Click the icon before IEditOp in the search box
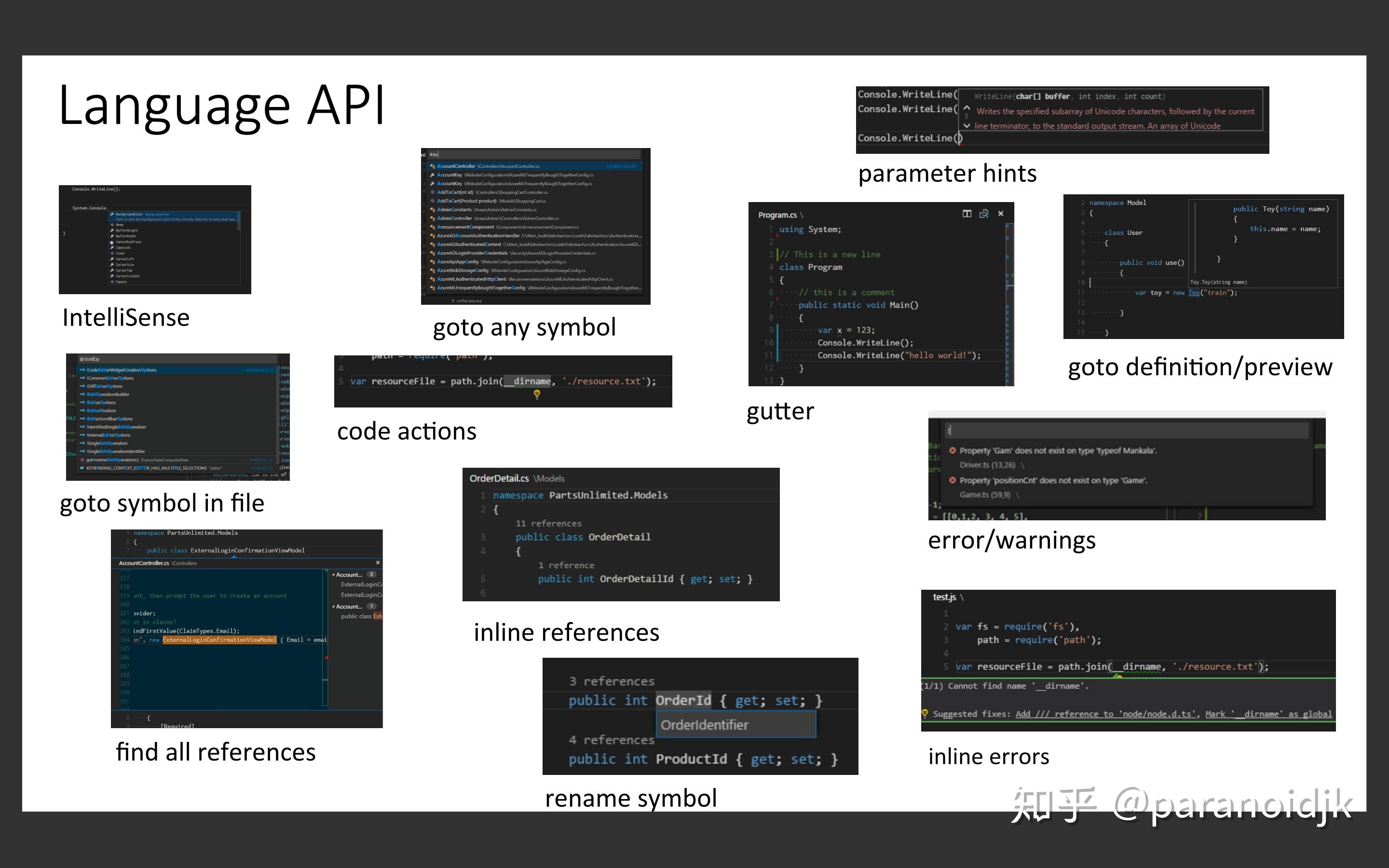 pos(82,359)
